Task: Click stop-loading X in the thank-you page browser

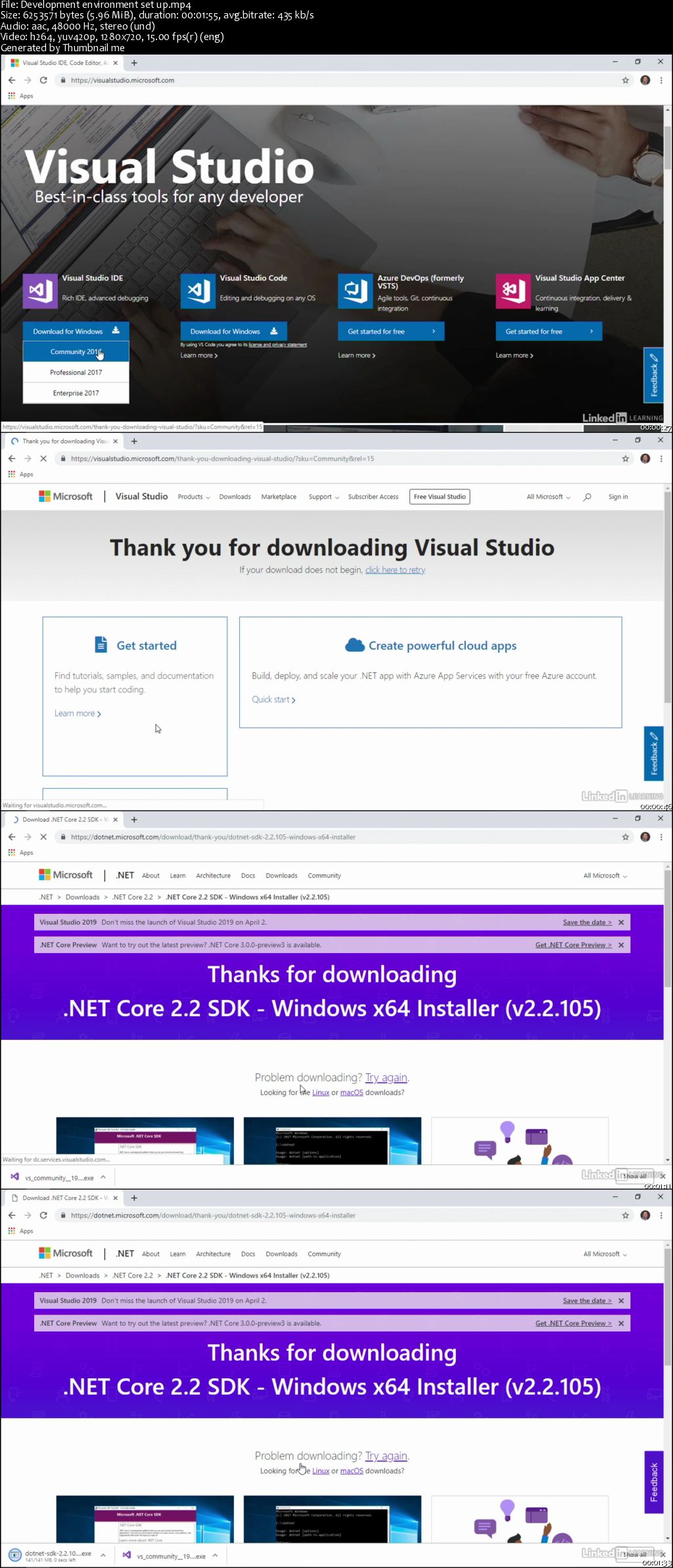Action: click(x=43, y=459)
